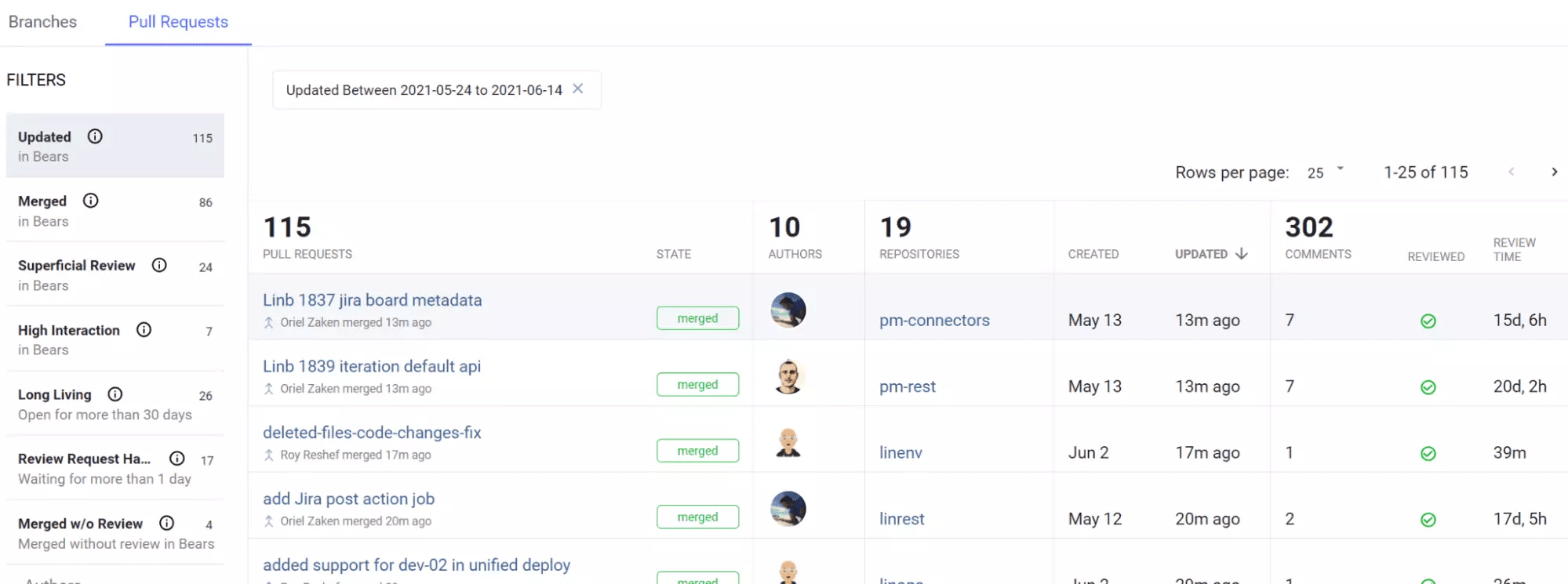
Task: Open the Linb 1837 jira board metadata pull request
Action: (x=372, y=299)
